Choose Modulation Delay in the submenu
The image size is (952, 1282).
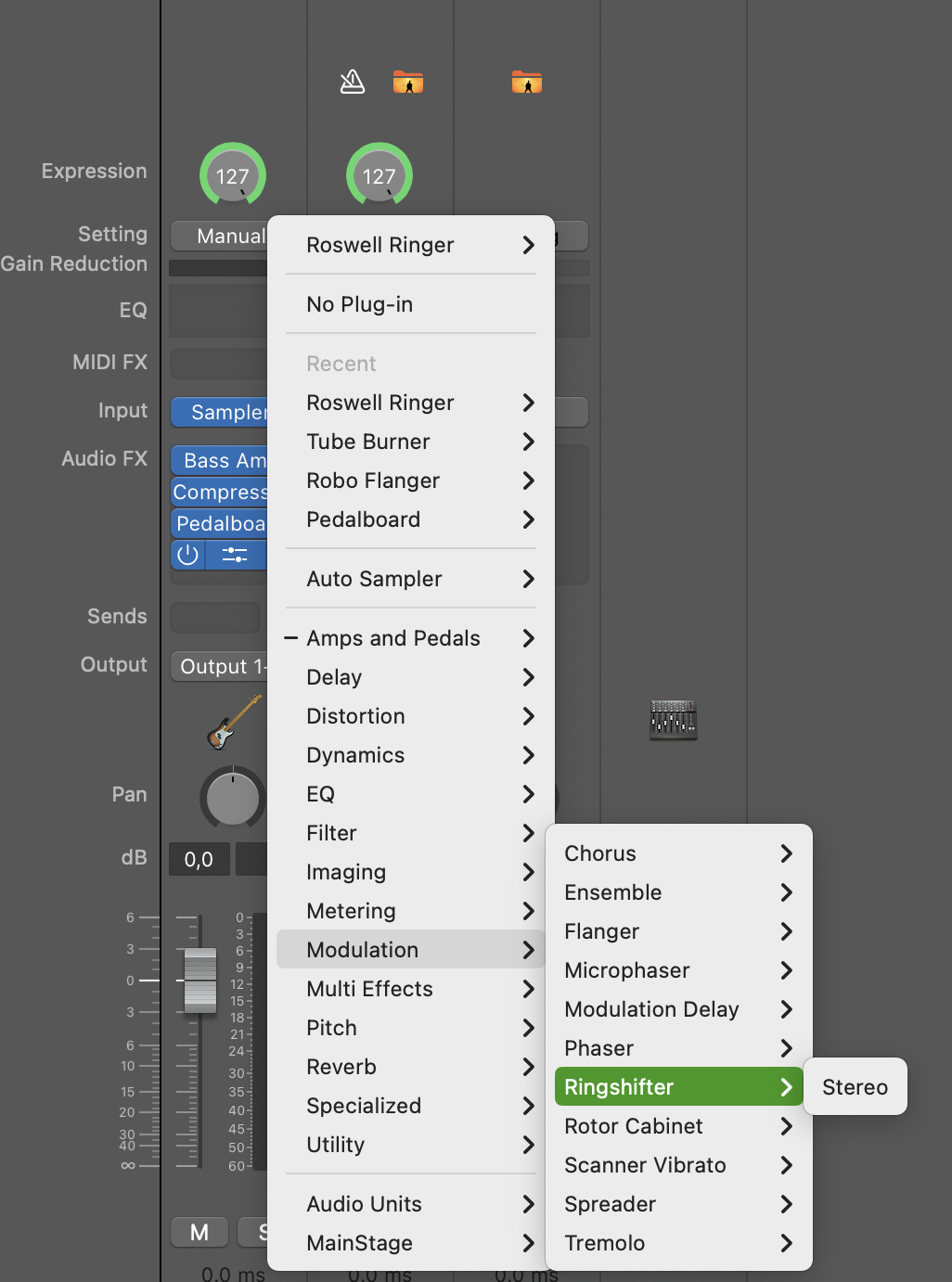tap(679, 1009)
